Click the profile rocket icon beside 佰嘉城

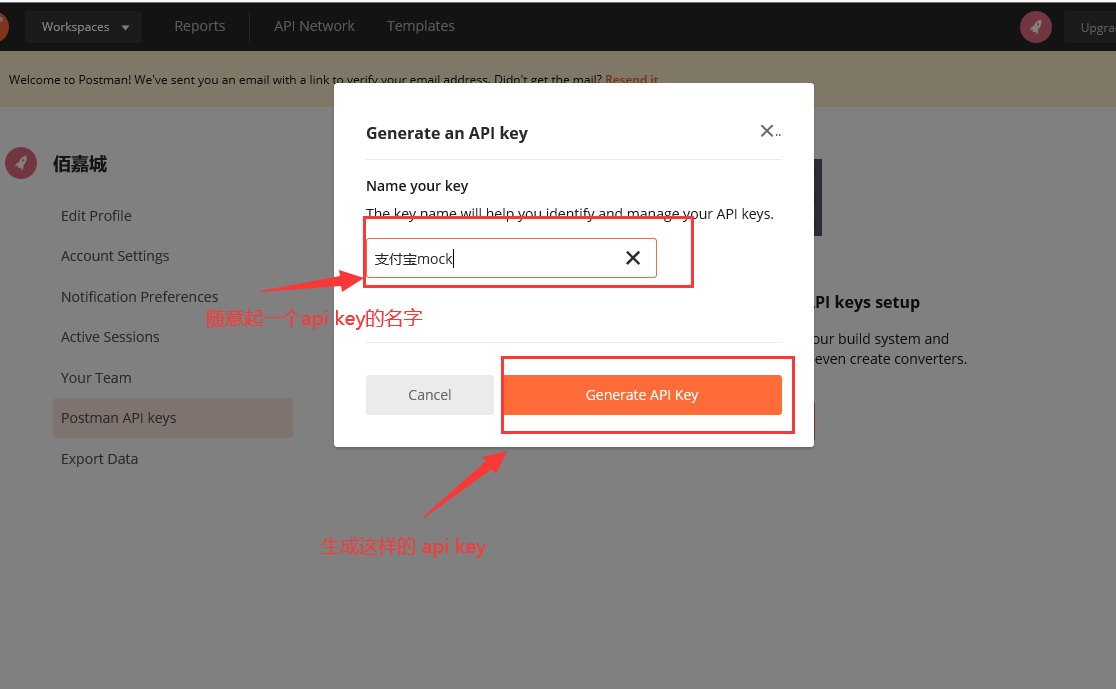[x=21, y=163]
